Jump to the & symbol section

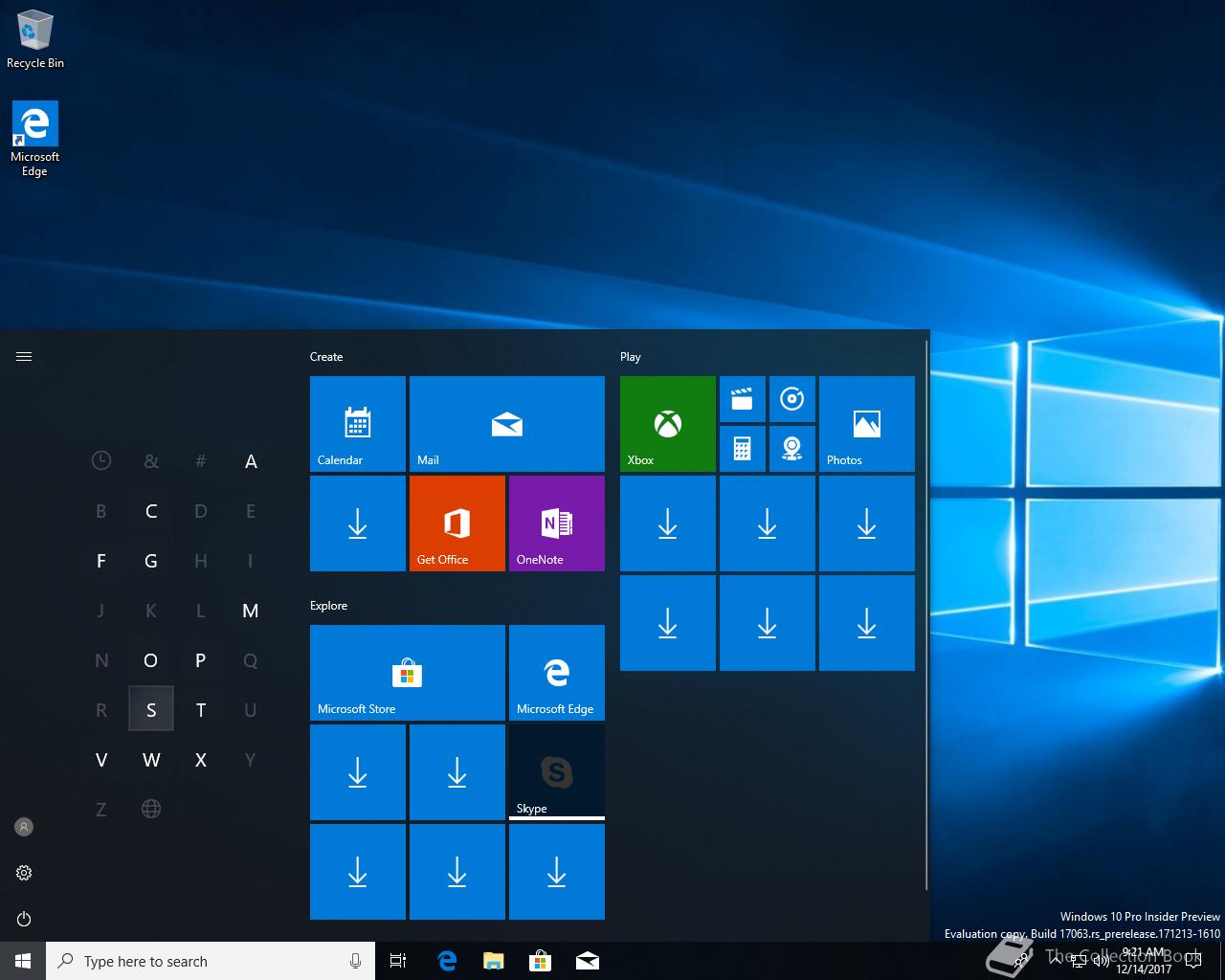[151, 461]
